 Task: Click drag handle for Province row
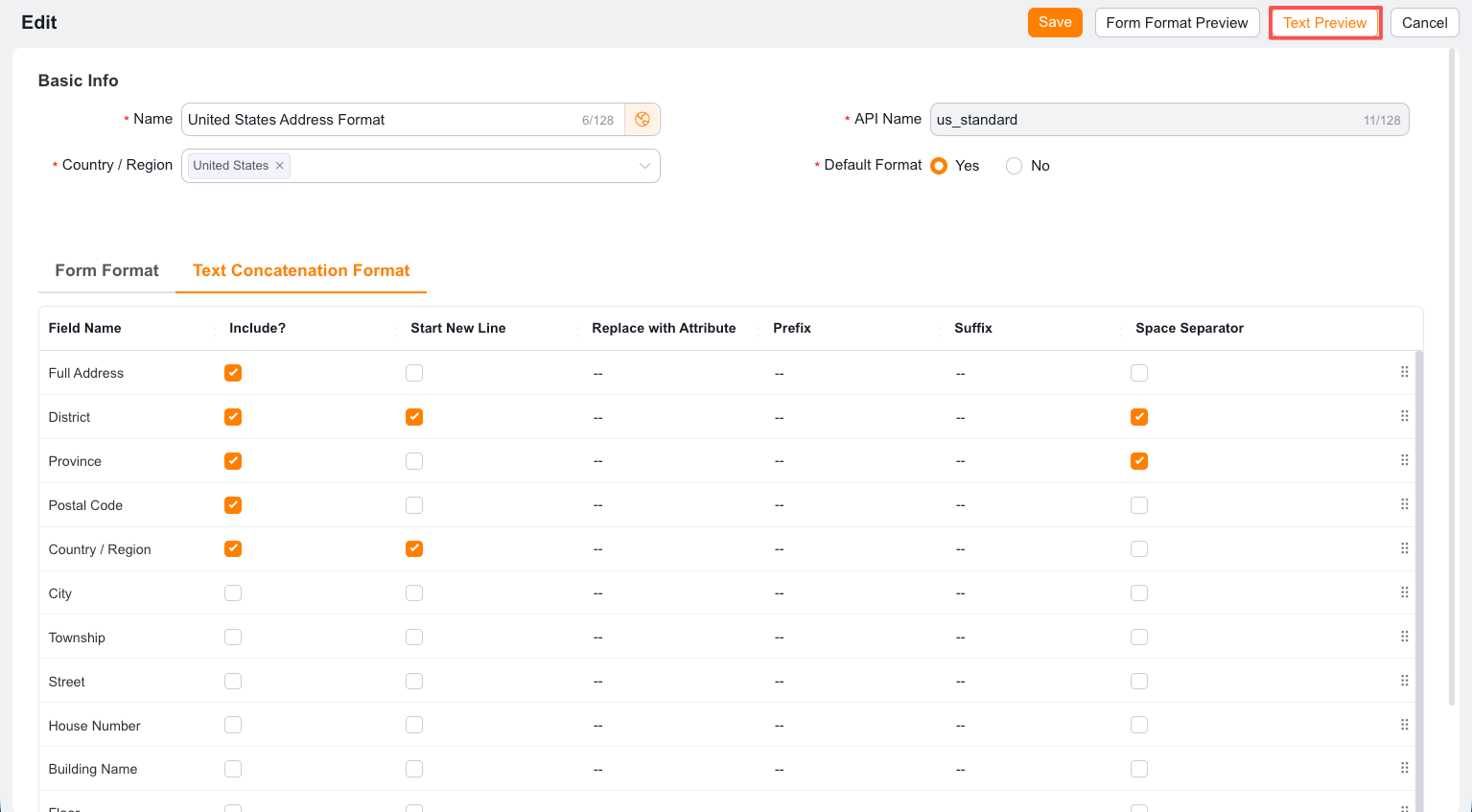pos(1405,460)
